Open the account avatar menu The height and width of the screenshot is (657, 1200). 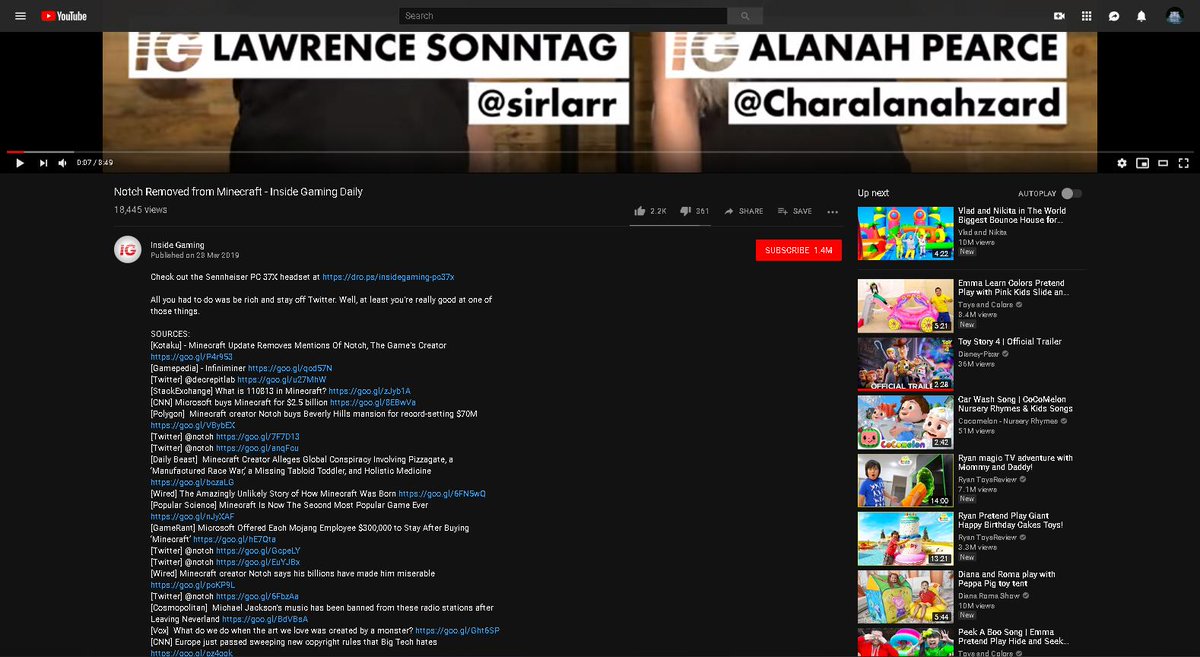1175,16
